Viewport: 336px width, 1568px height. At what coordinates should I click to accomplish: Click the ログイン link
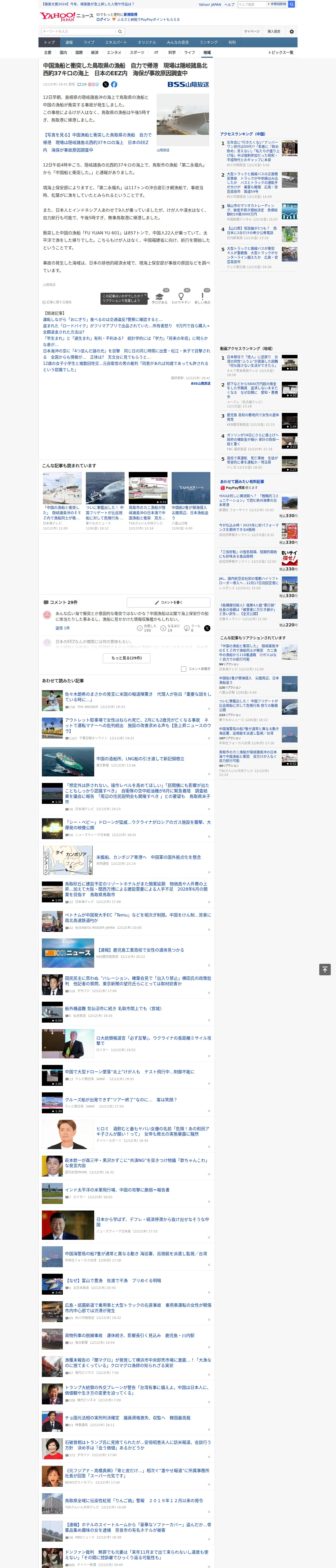click(x=104, y=20)
